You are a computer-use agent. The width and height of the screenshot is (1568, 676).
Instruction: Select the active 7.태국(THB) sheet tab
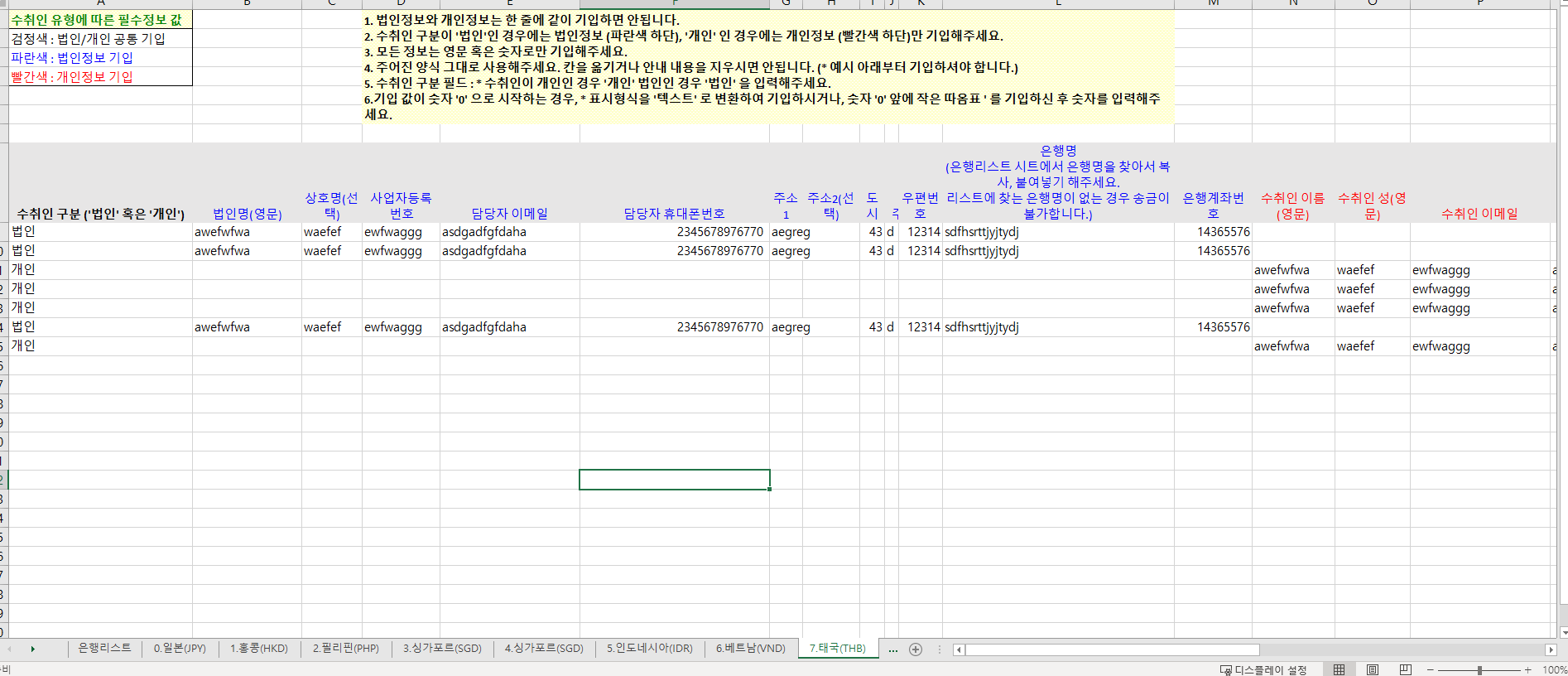click(x=838, y=648)
